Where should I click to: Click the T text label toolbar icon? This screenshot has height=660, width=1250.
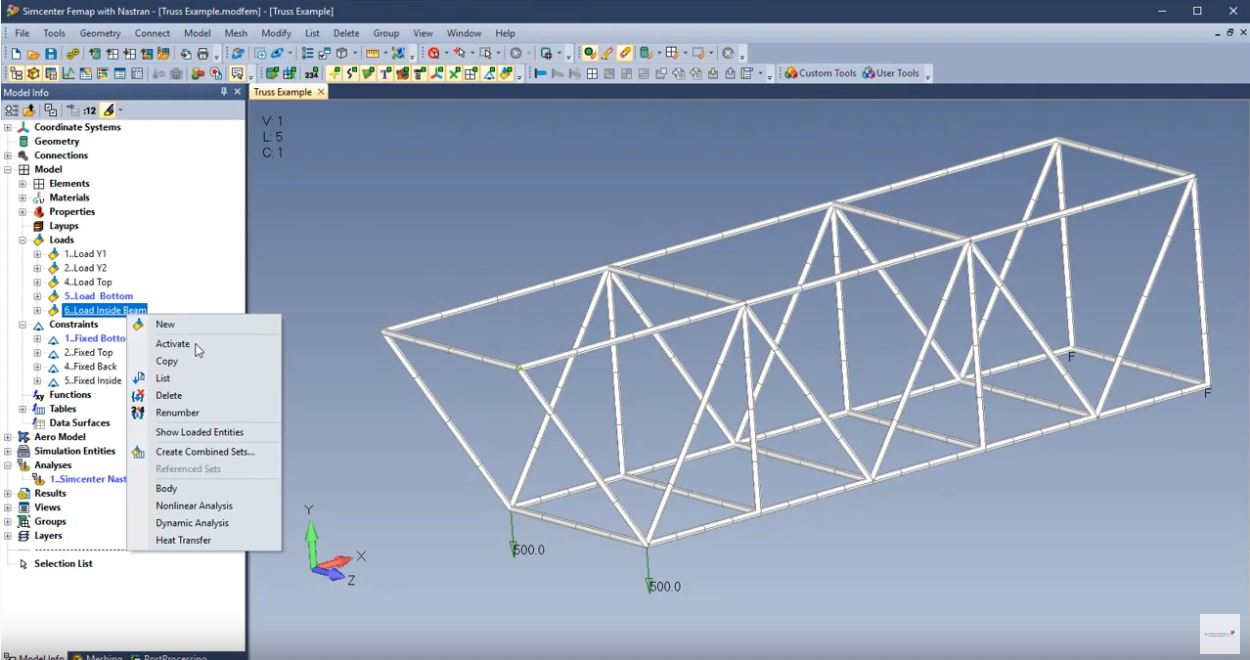385,73
